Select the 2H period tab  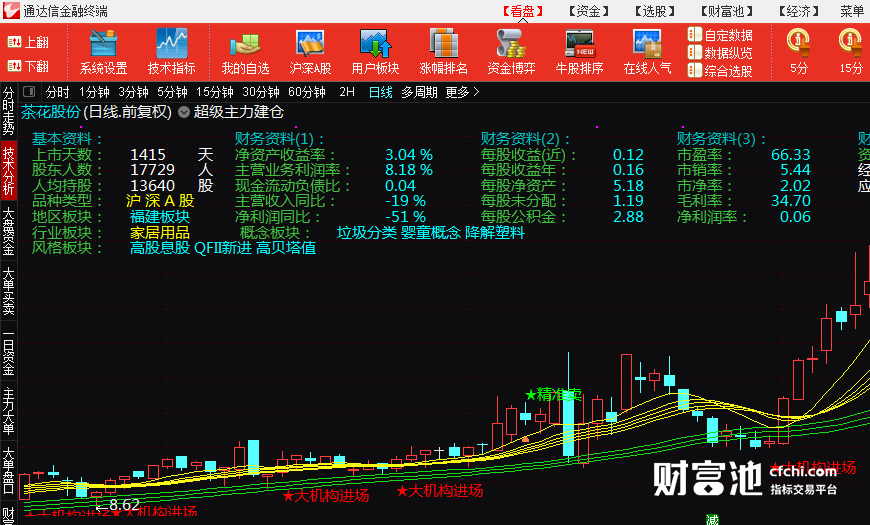pyautogui.click(x=347, y=92)
